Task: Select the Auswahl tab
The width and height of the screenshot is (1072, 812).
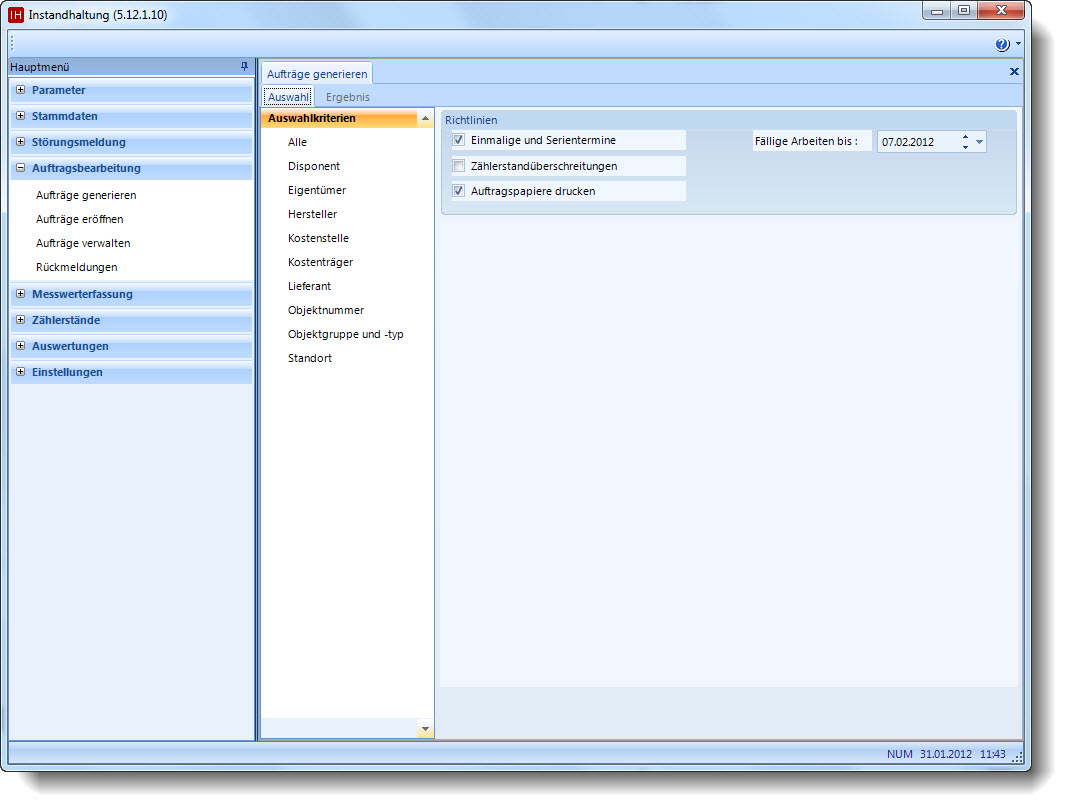Action: [288, 97]
